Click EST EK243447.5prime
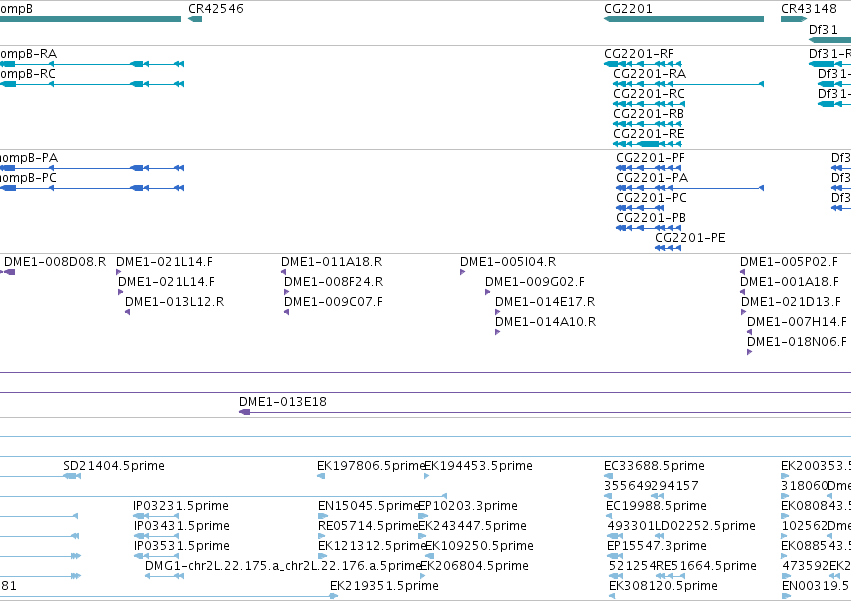This screenshot has height=601, width=851. click(473, 527)
